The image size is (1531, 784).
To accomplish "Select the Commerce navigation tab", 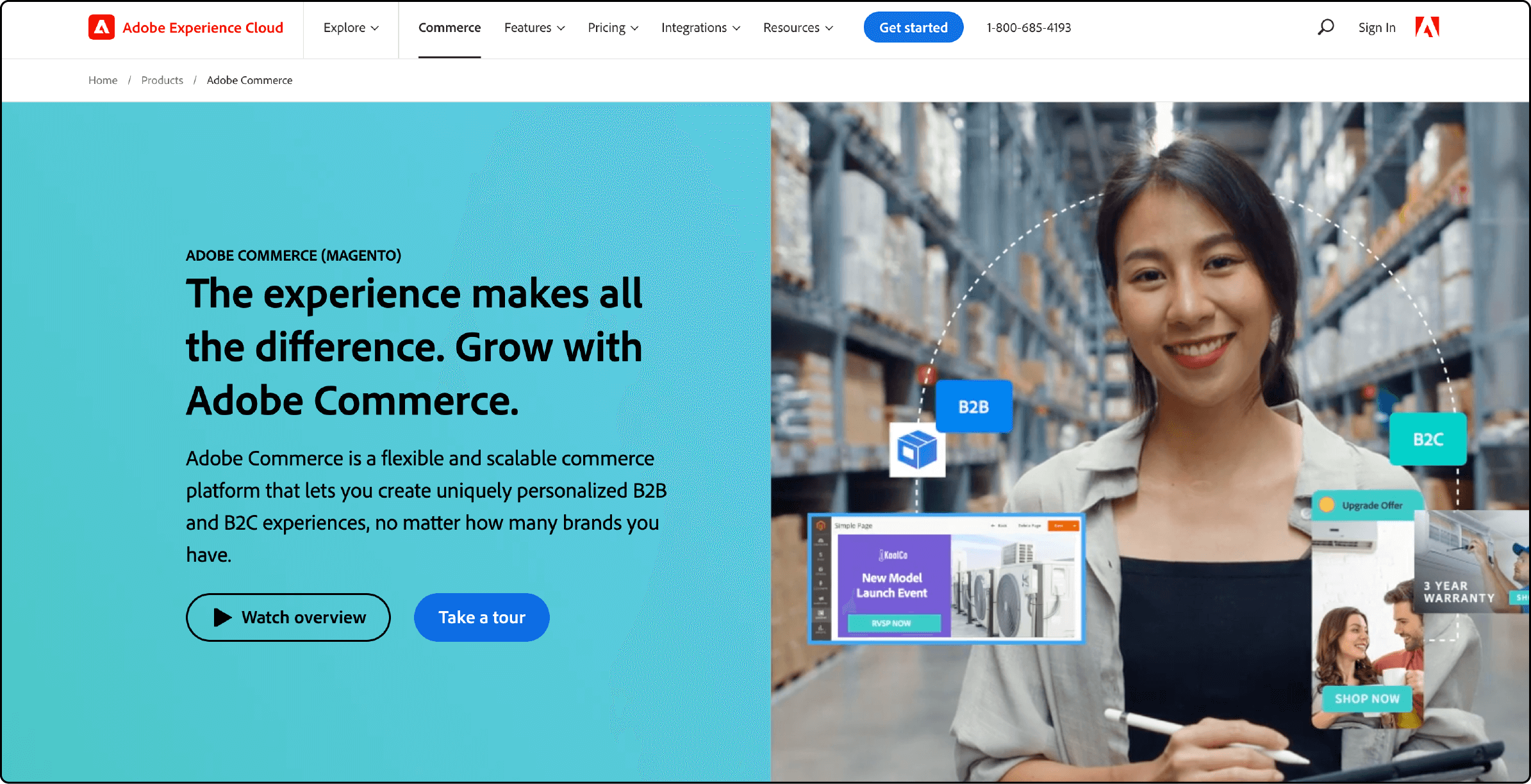I will point(449,27).
